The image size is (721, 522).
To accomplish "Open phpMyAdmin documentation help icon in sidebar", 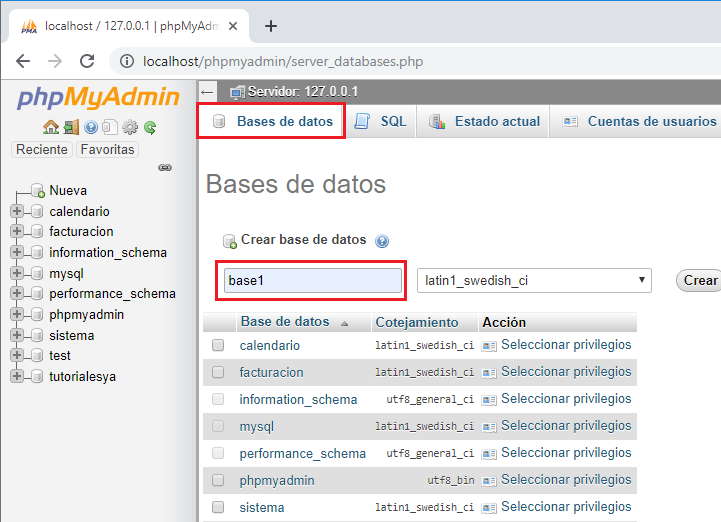I will (x=91, y=127).
